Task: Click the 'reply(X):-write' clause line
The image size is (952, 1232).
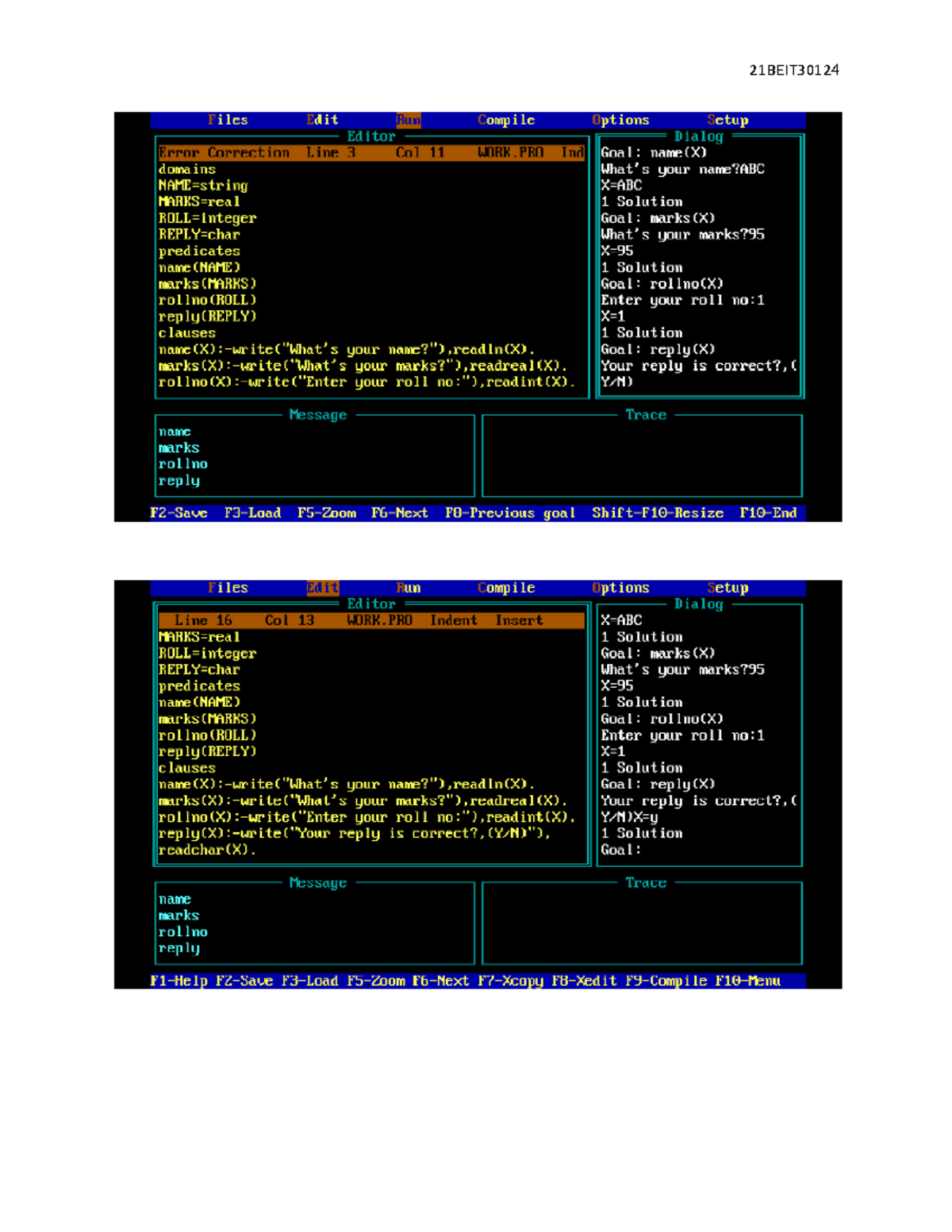Action: tap(355, 834)
